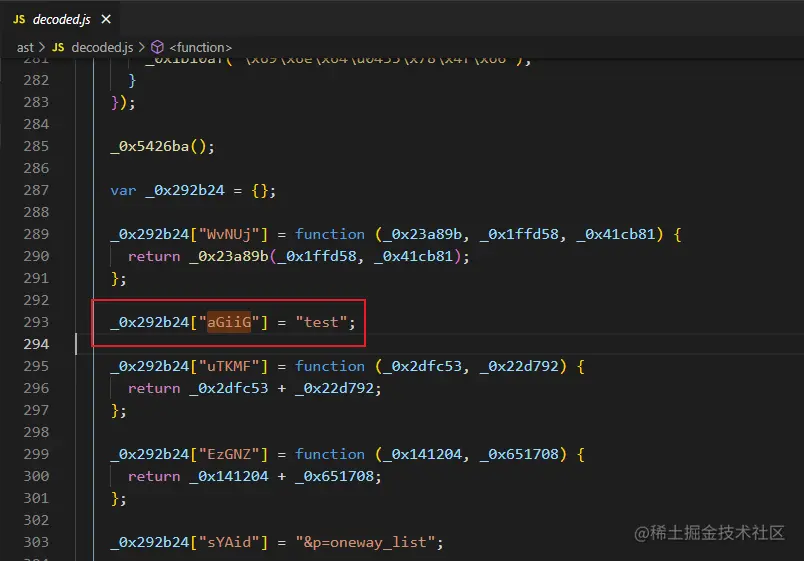Click function keyword on line 299
804x561 pixels.
[330, 454]
